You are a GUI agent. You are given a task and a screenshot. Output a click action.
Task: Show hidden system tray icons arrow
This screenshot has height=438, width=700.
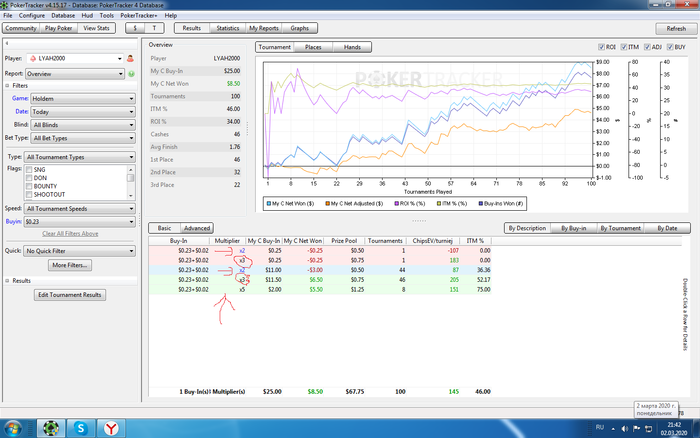613,429
